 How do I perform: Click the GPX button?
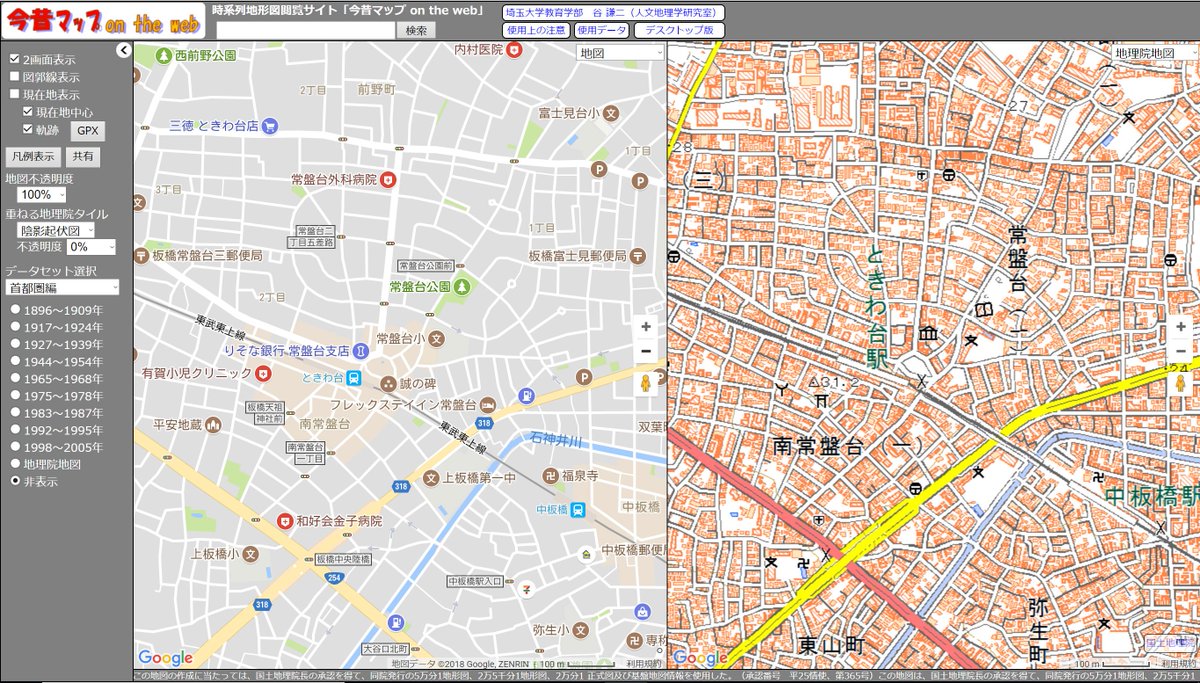tap(88, 131)
